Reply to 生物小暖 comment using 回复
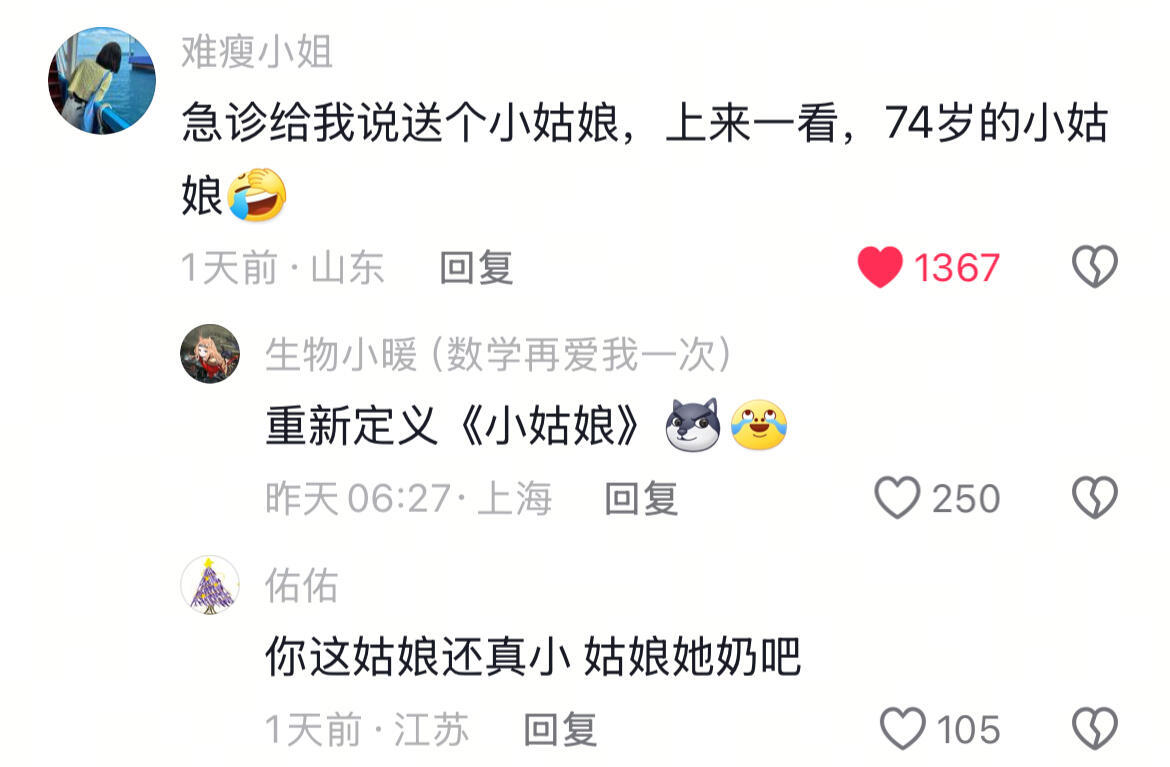 point(641,498)
